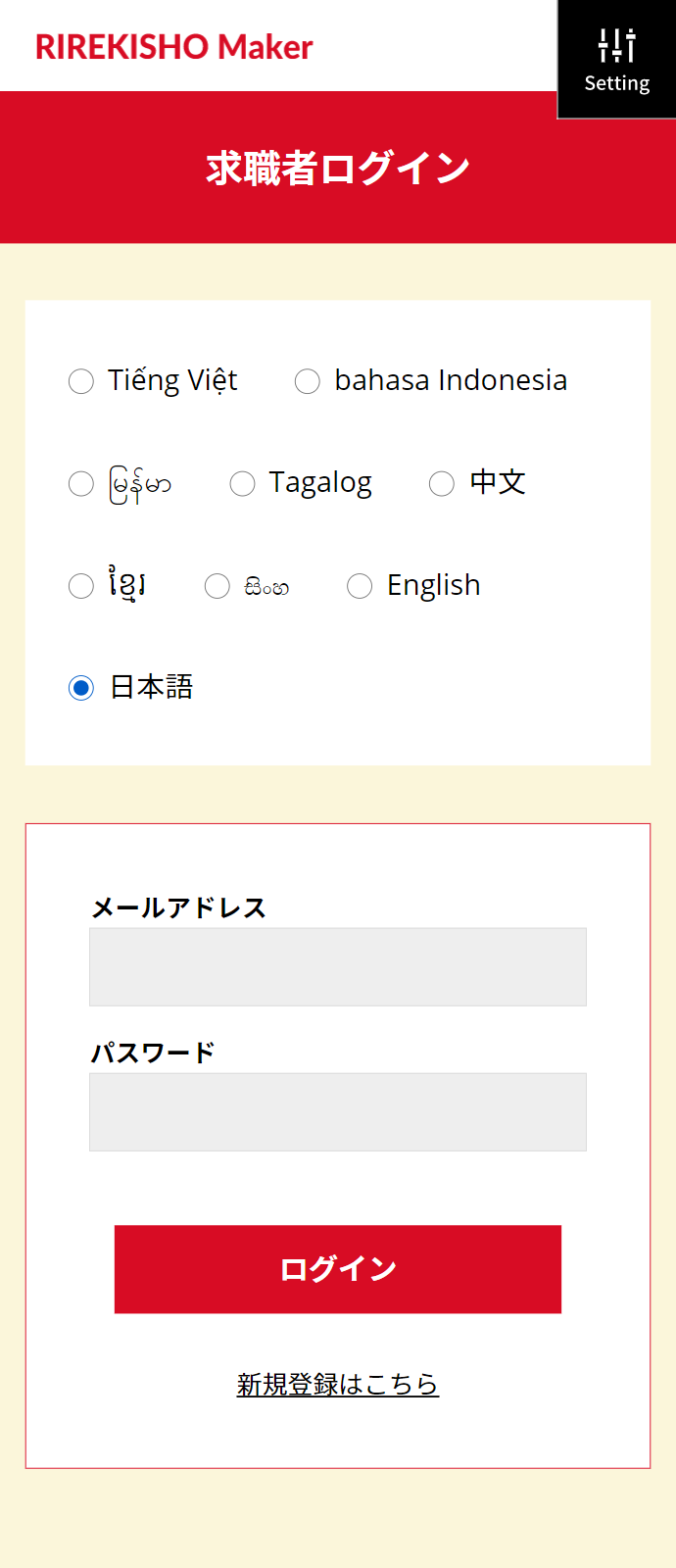676x1568 pixels.
Task: Select the Myanmar language radio button
Action: click(x=81, y=484)
